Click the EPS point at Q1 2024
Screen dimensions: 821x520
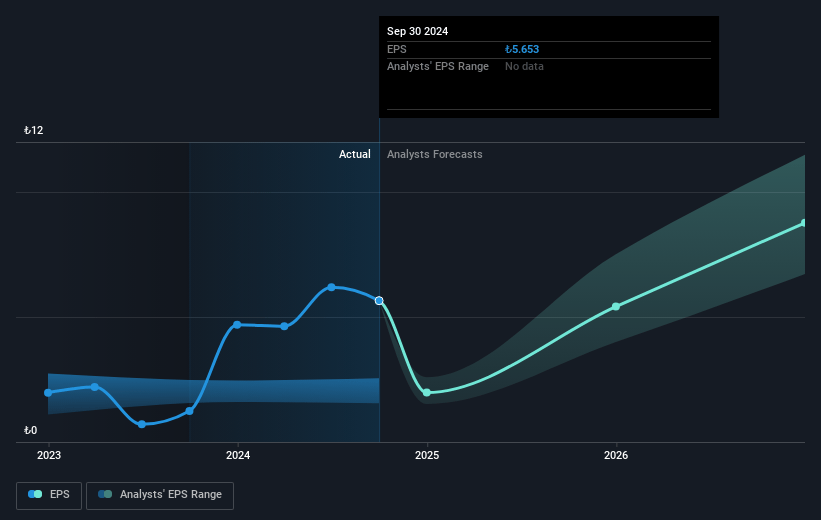284,326
